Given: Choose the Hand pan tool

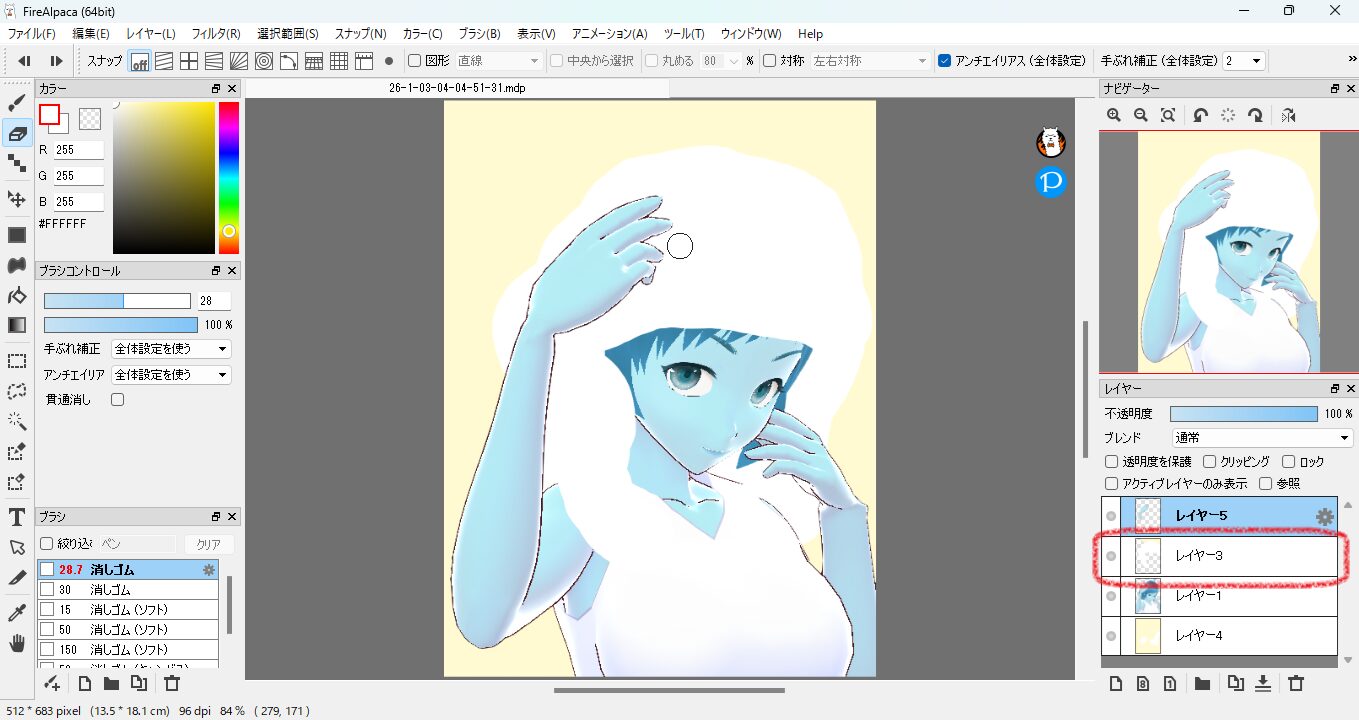Looking at the screenshot, I should pos(17,643).
